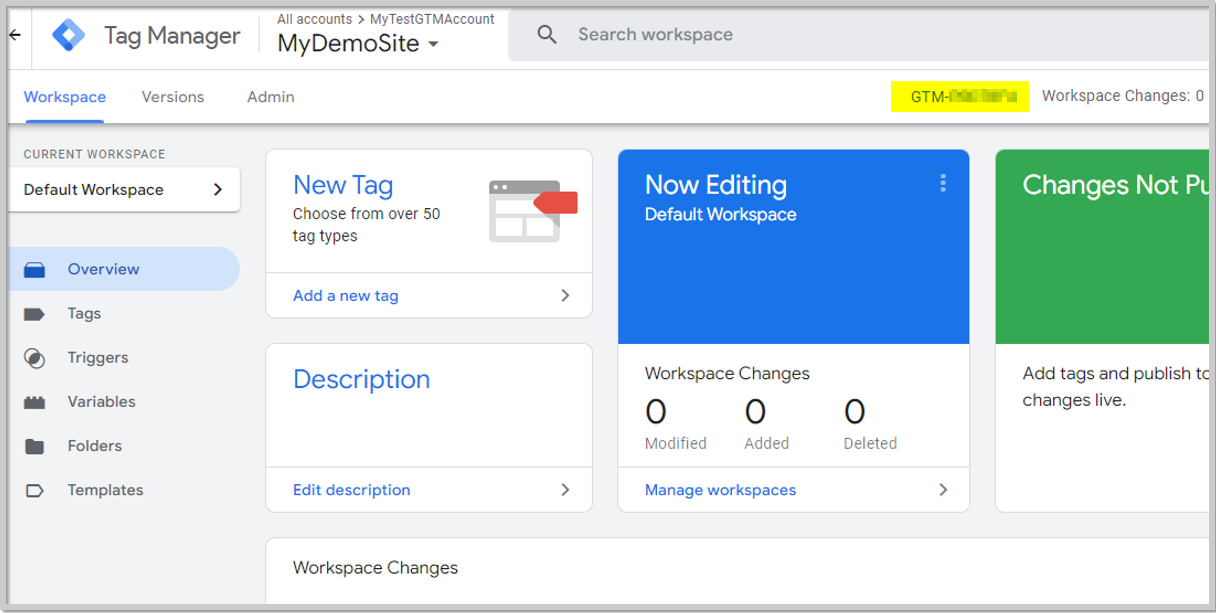The image size is (1216, 613).
Task: Switch to the Admin tab
Action: click(271, 97)
